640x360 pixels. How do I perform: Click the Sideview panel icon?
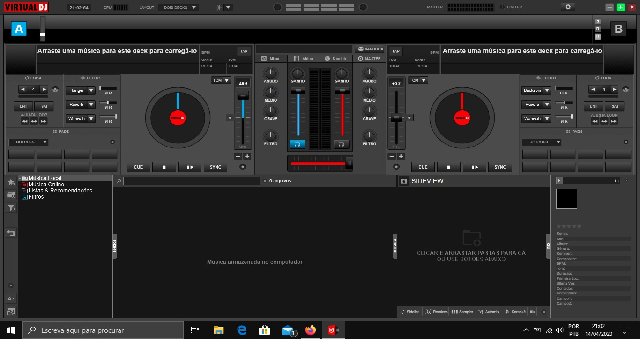click(x=404, y=181)
